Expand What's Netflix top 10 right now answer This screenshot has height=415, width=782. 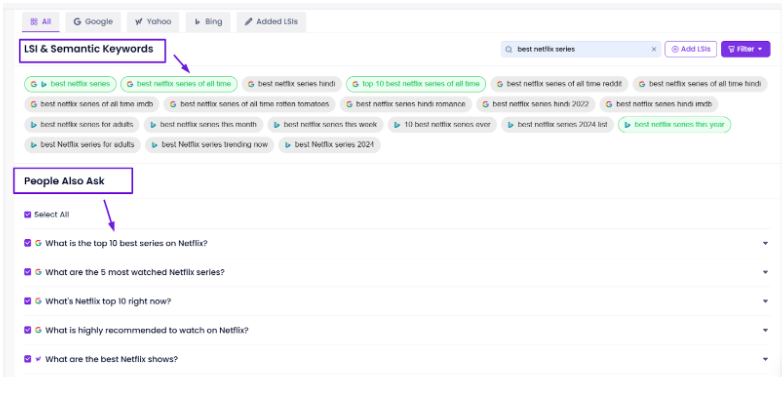pos(765,301)
